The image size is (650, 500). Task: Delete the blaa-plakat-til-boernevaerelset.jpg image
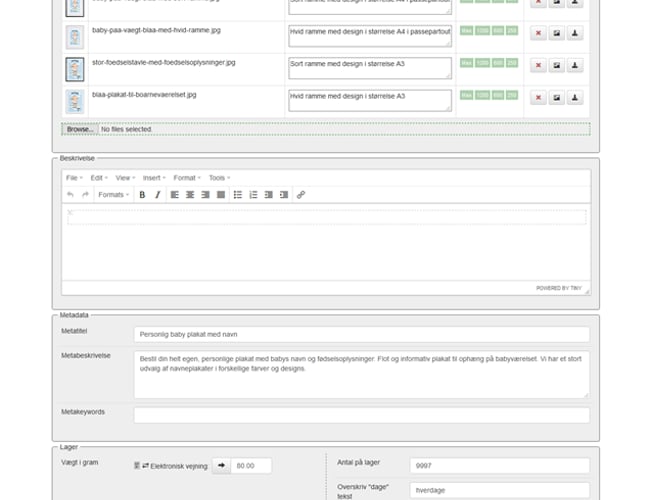tap(538, 97)
